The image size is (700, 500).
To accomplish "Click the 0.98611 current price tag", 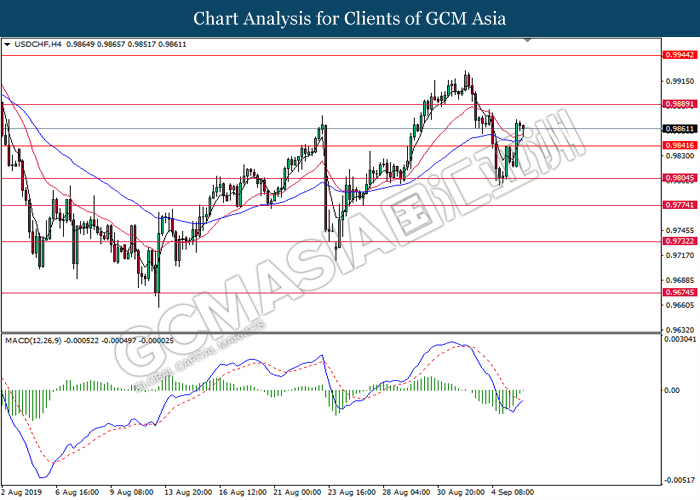I will coord(678,128).
